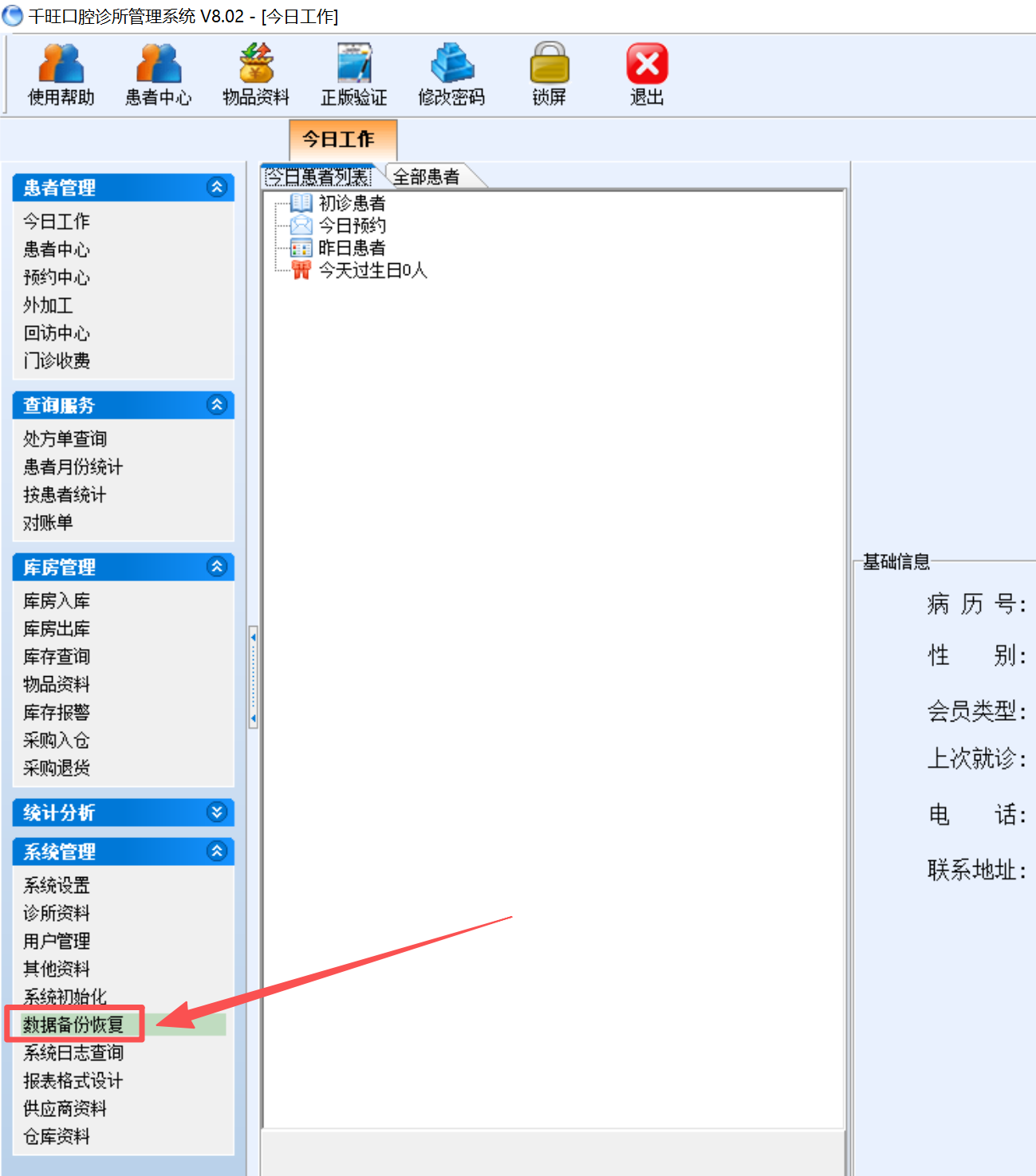Click the sidebar splitter collapse handle
The width and height of the screenshot is (1036, 1176).
click(x=254, y=678)
